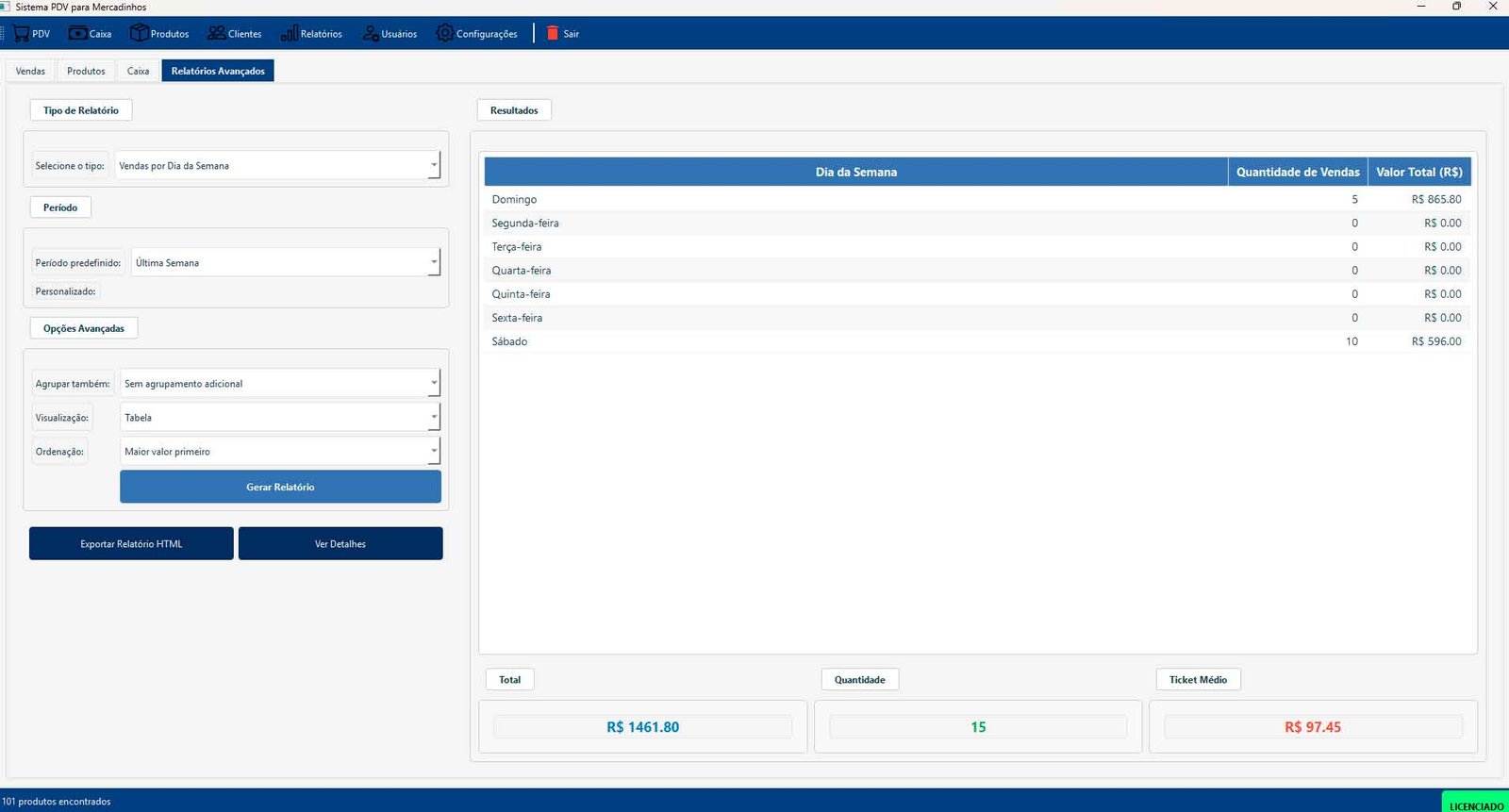Click the Total label below the table
Screen dimensions: 1509x812
pos(510,679)
